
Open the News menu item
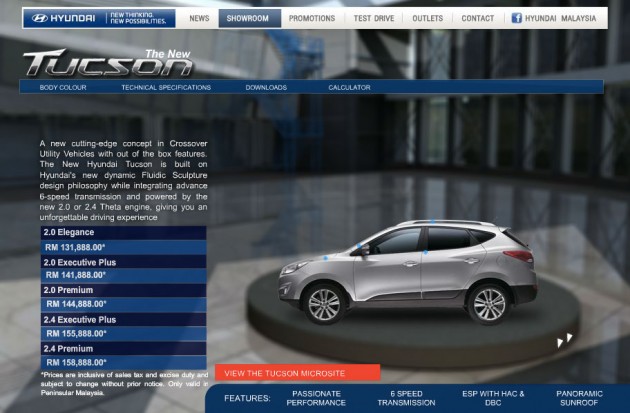(x=199, y=18)
